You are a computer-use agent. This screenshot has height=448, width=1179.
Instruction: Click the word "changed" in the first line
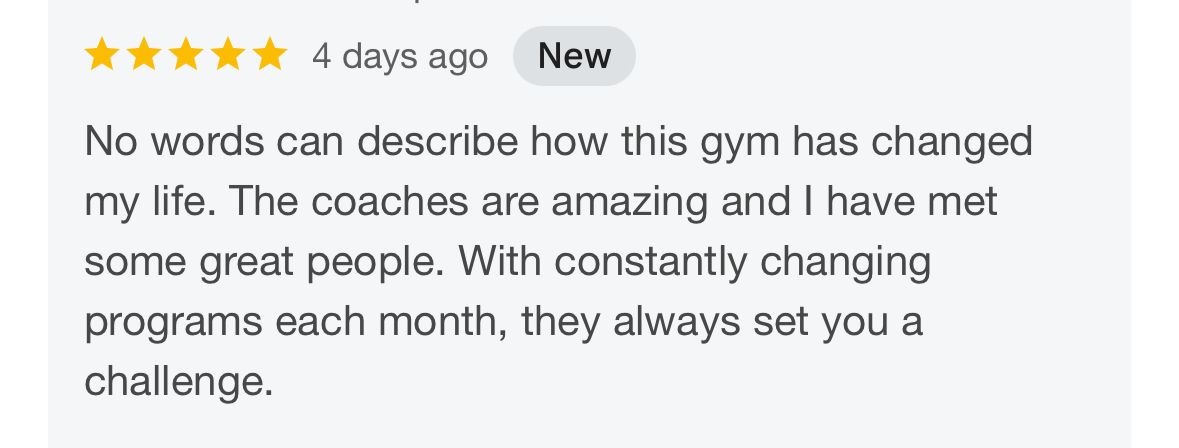(951, 142)
